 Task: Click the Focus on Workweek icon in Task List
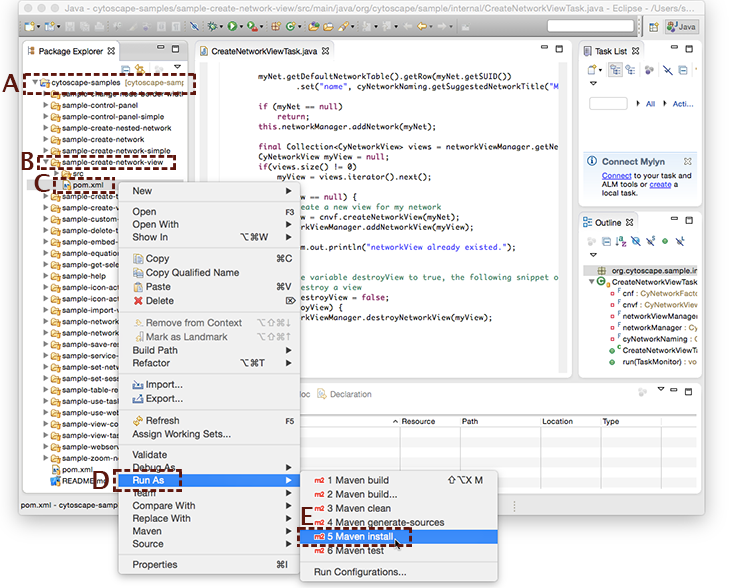[649, 70]
